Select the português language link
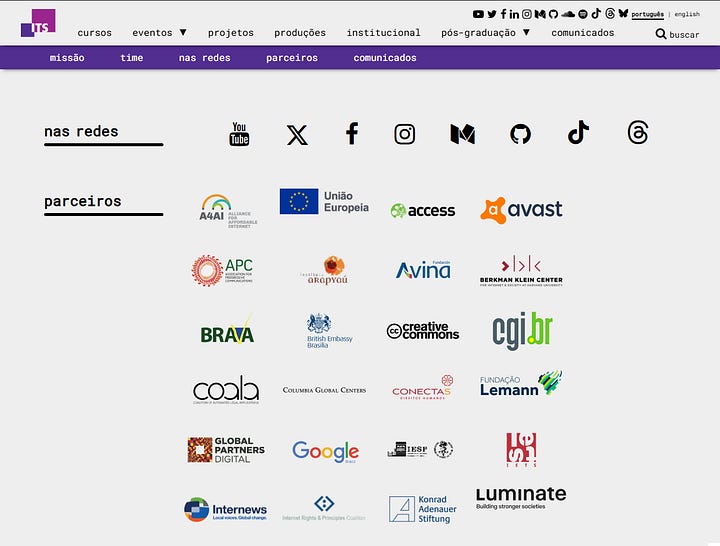Screen dimensions: 720x546 pyautogui.click(x=647, y=14)
